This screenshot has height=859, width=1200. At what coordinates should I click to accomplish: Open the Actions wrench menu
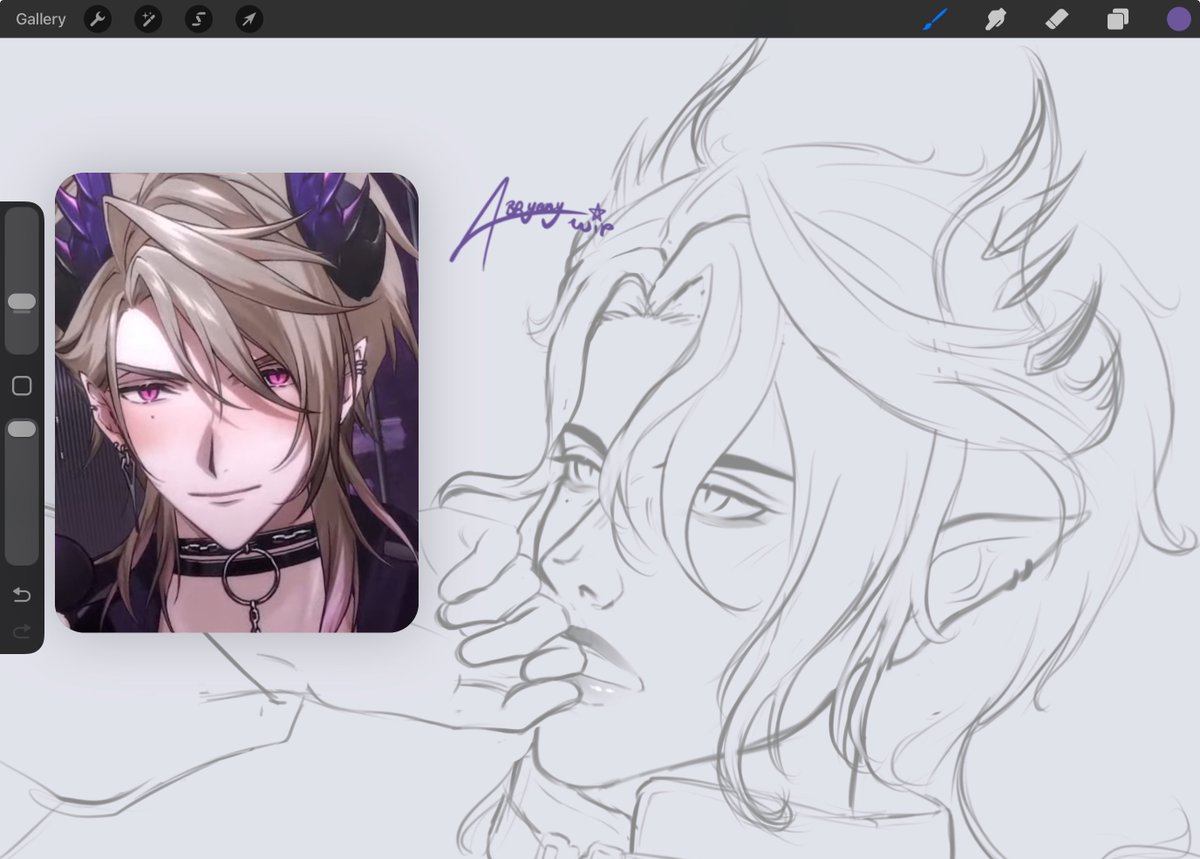tap(98, 19)
